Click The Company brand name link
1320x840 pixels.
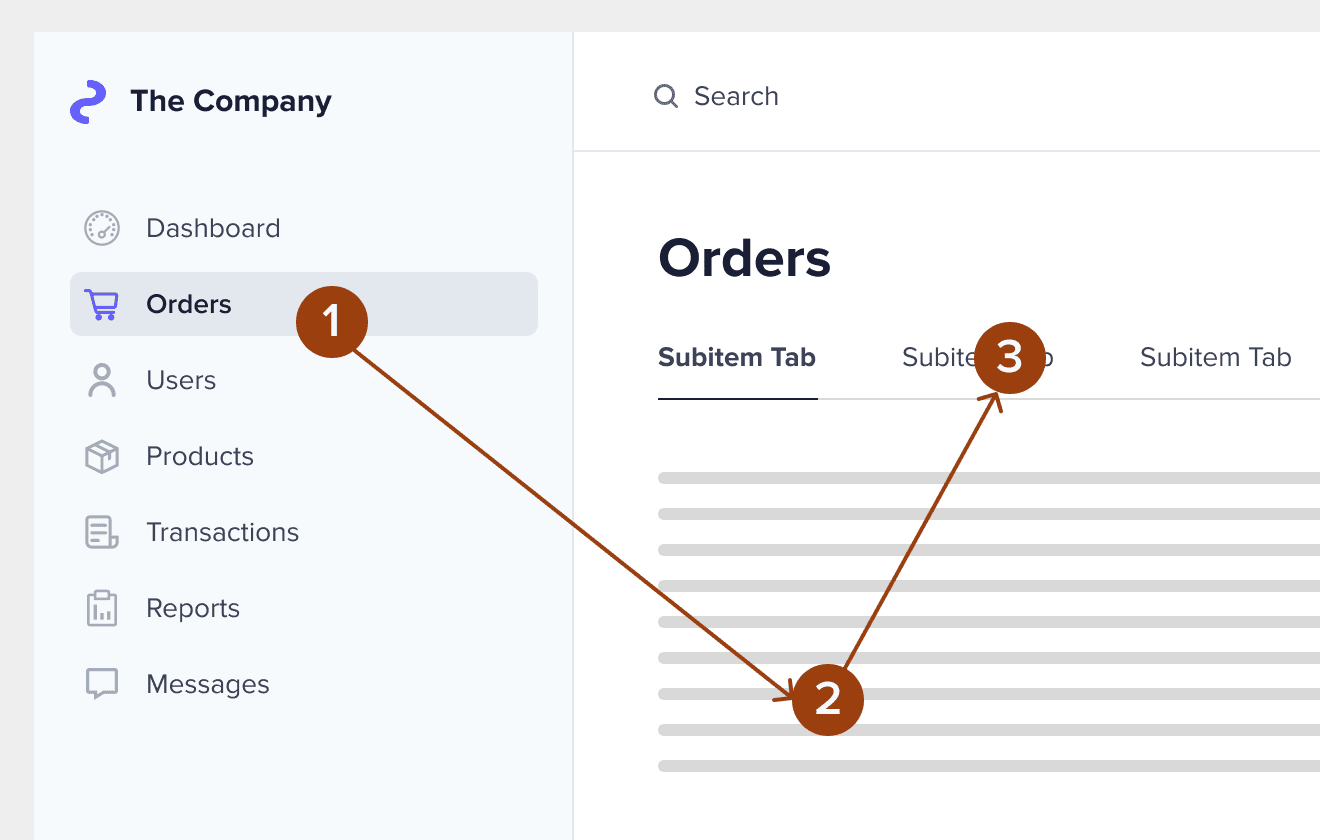(231, 101)
